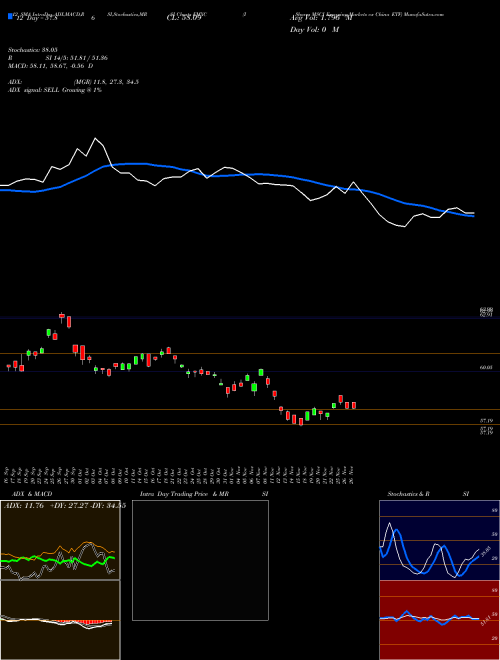Click the (MGR) 11.8, 27.3, 34.5 values

[x=106, y=82]
